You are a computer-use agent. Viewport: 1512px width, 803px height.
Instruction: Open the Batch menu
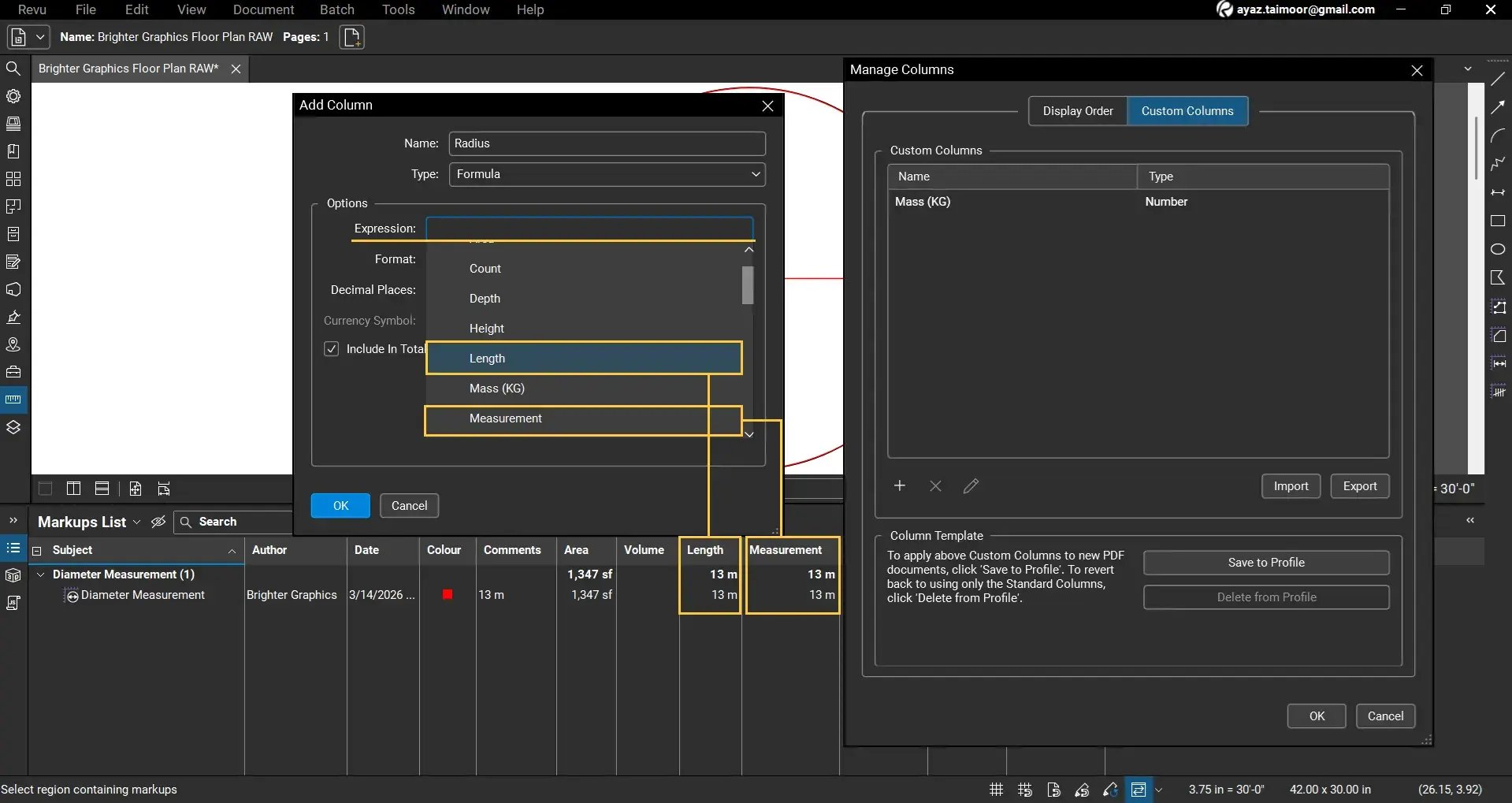336,9
